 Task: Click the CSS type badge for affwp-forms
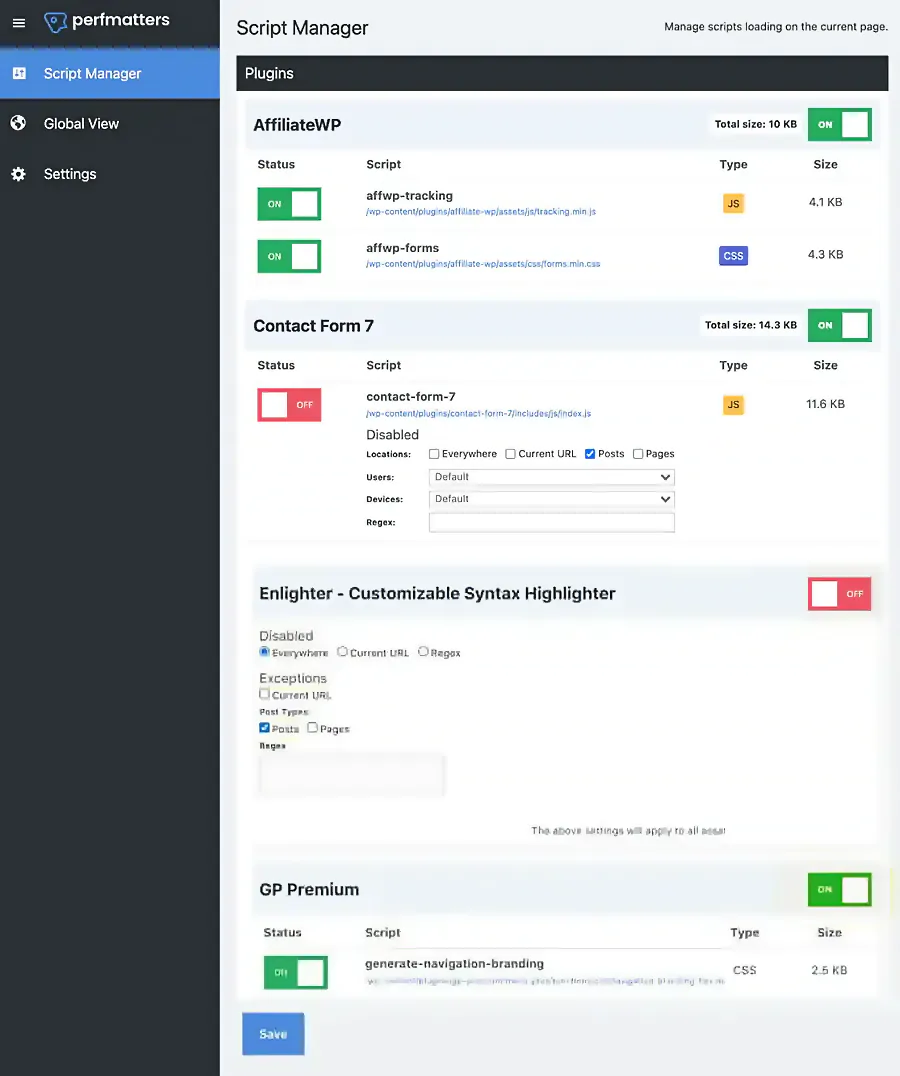(733, 255)
